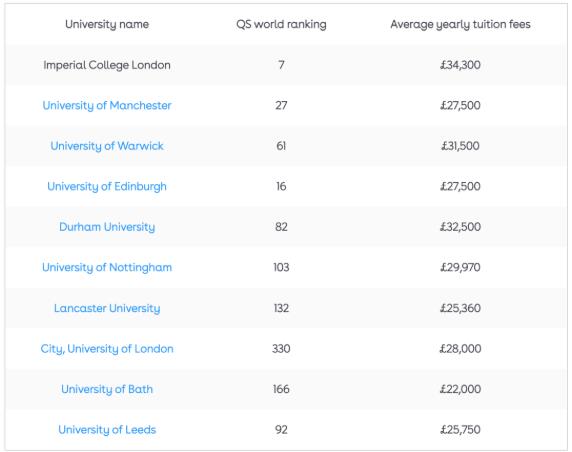Open City, University of London link
Screen dimensions: 572x452
click(x=107, y=349)
